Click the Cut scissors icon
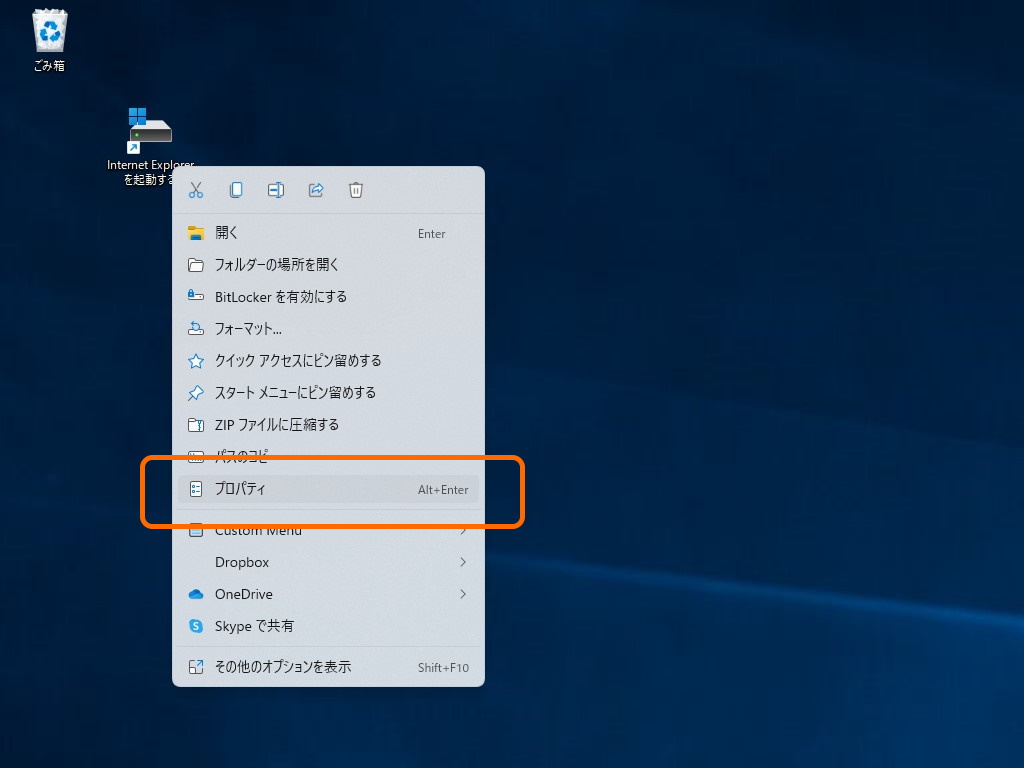 [x=196, y=190]
